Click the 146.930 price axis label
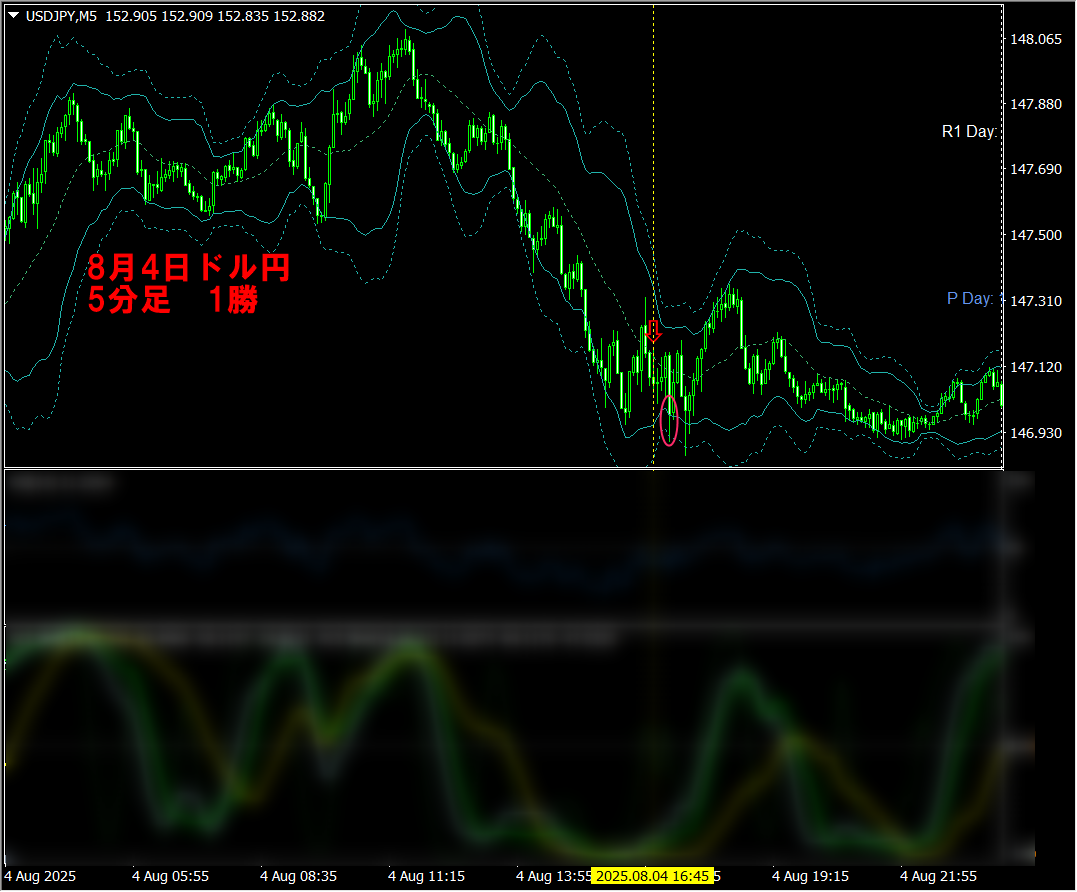This screenshot has height=892, width=1077. (1036, 433)
